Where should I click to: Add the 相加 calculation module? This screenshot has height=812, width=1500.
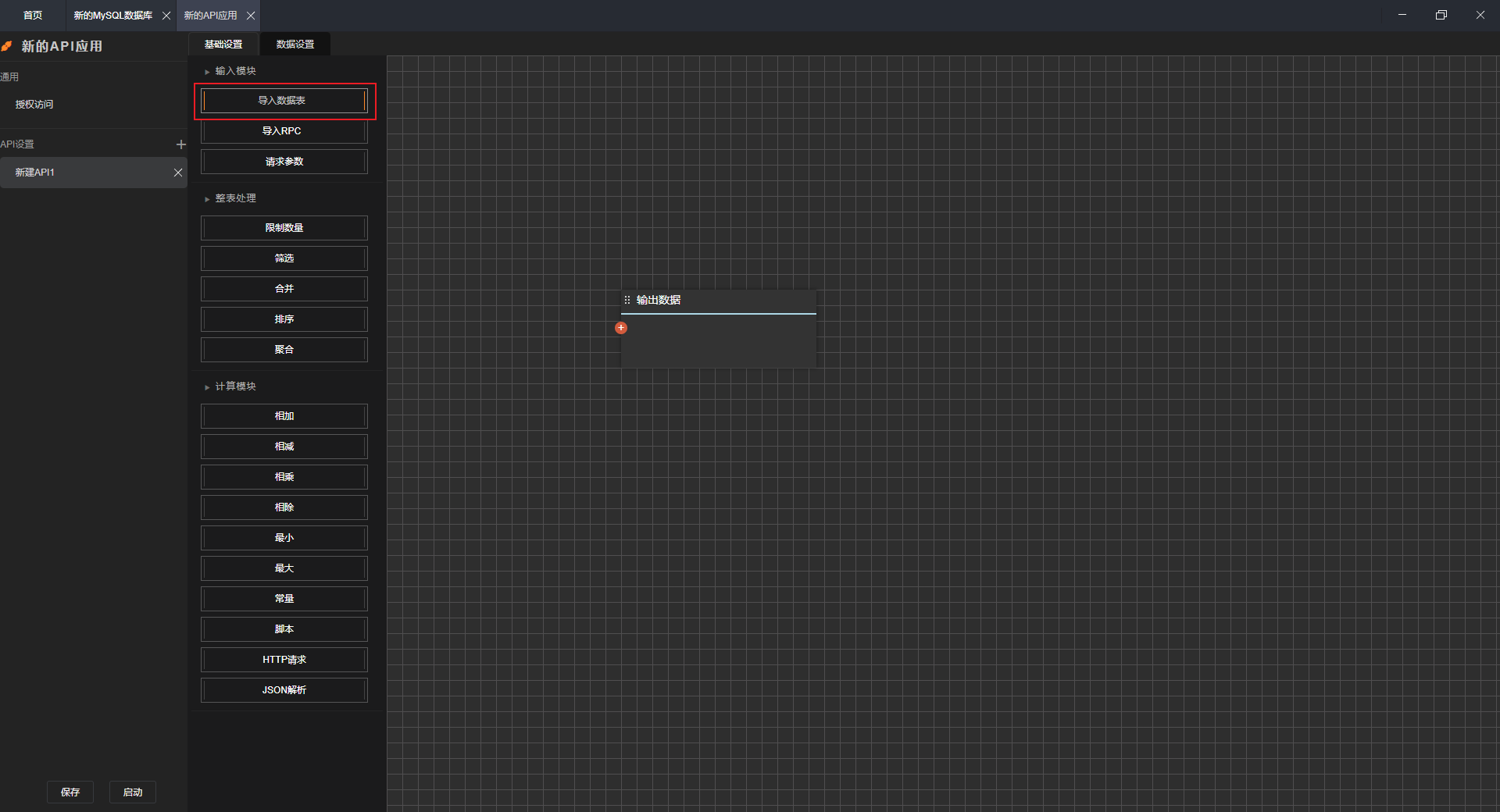tap(284, 416)
